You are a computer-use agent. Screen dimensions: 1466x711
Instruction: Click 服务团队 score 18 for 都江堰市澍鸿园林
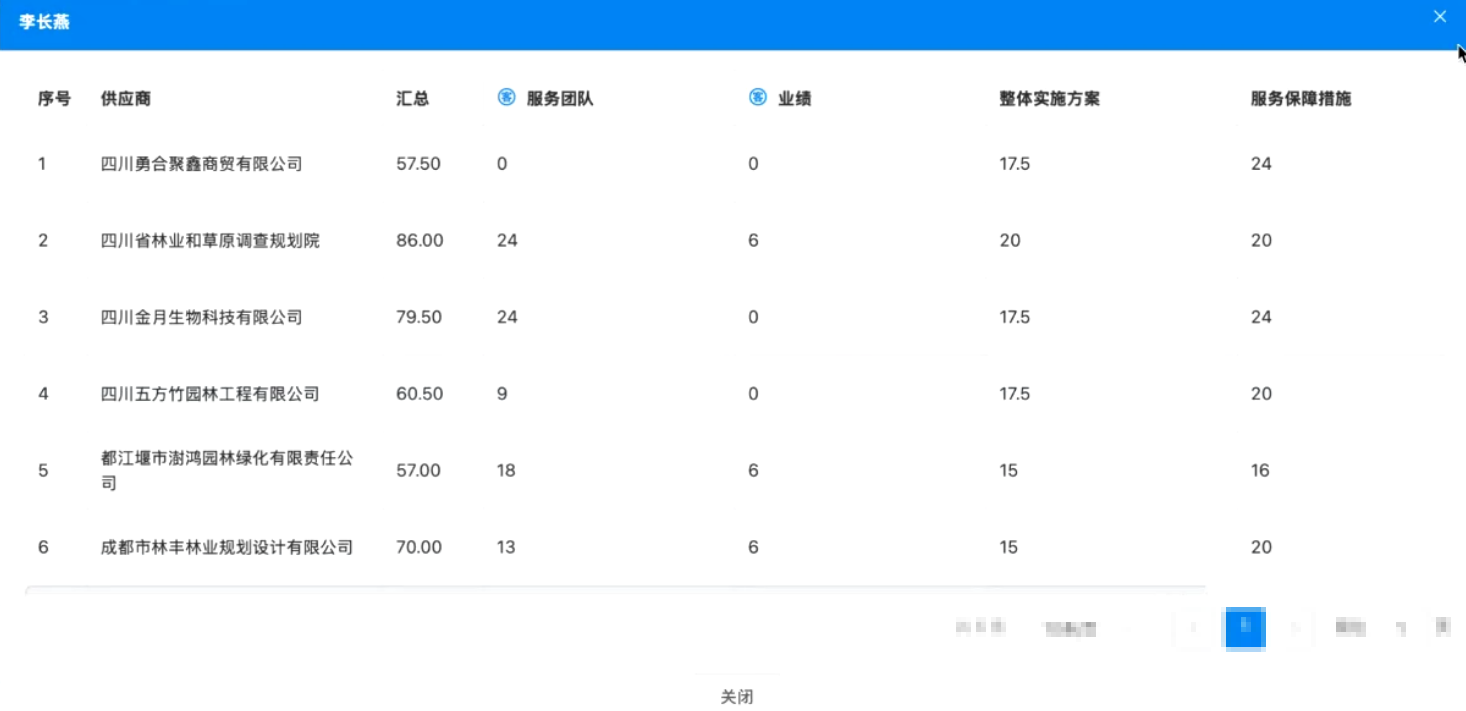506,470
